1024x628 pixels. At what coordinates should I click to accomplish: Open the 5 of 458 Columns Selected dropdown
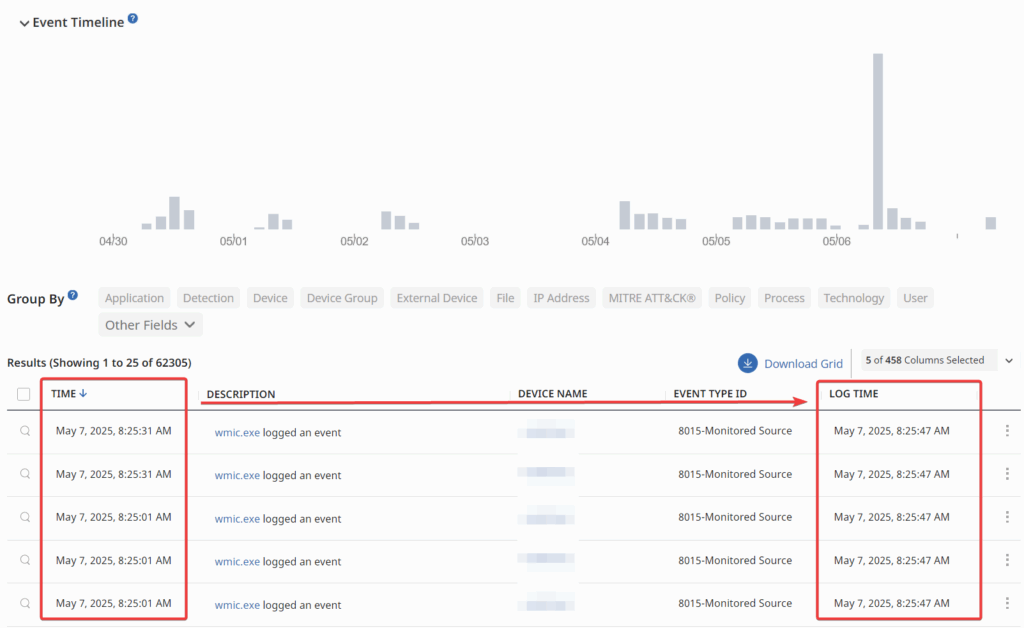click(x=938, y=360)
